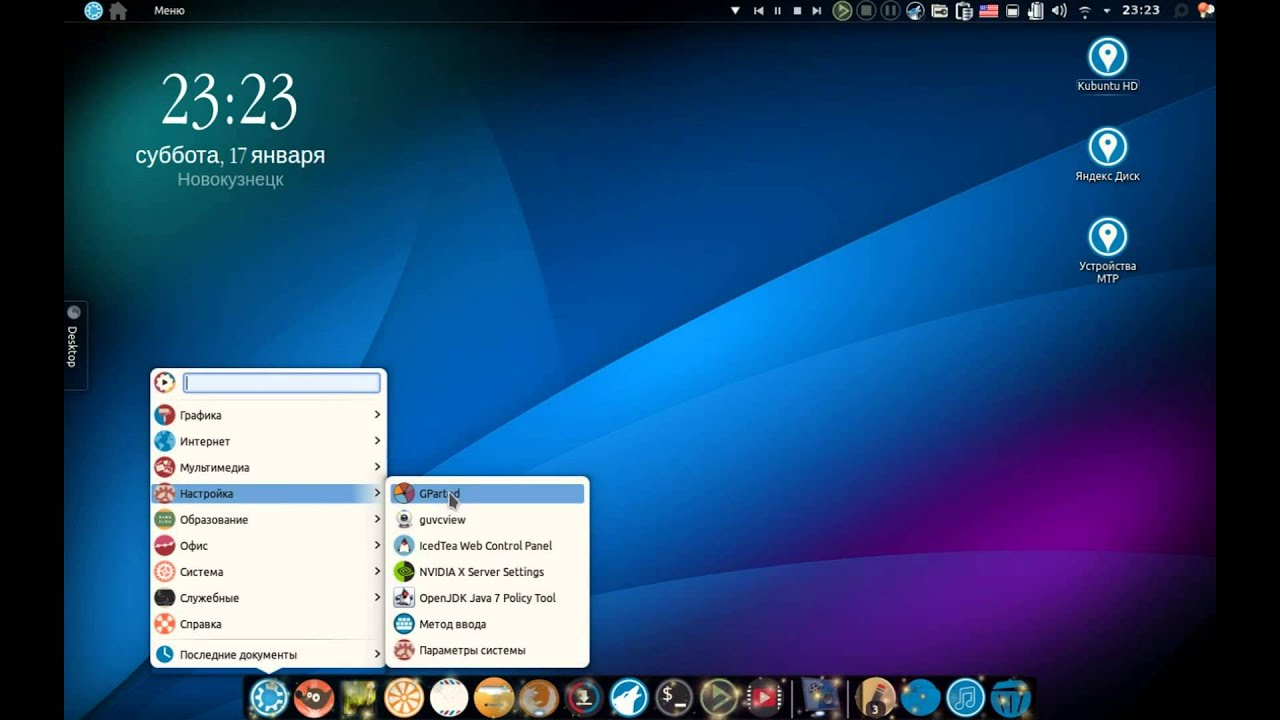Click the Меню label in top panel

(x=169, y=11)
